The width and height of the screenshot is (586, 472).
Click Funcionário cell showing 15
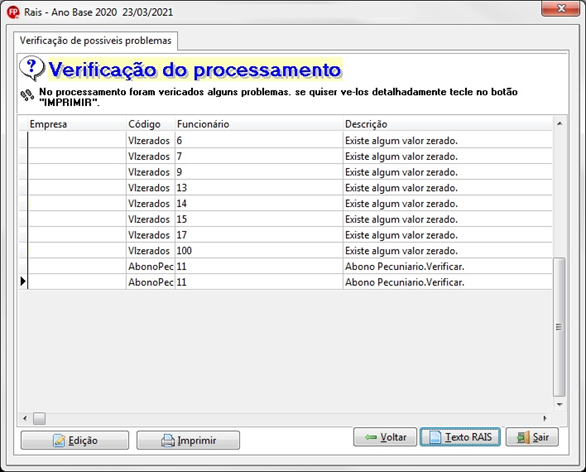tap(259, 219)
